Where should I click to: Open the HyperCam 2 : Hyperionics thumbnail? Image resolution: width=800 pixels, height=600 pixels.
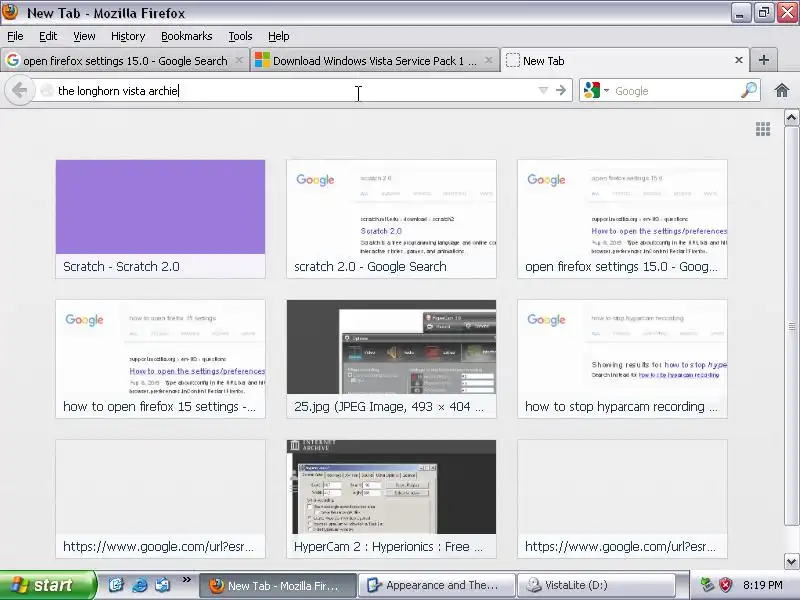[391, 498]
